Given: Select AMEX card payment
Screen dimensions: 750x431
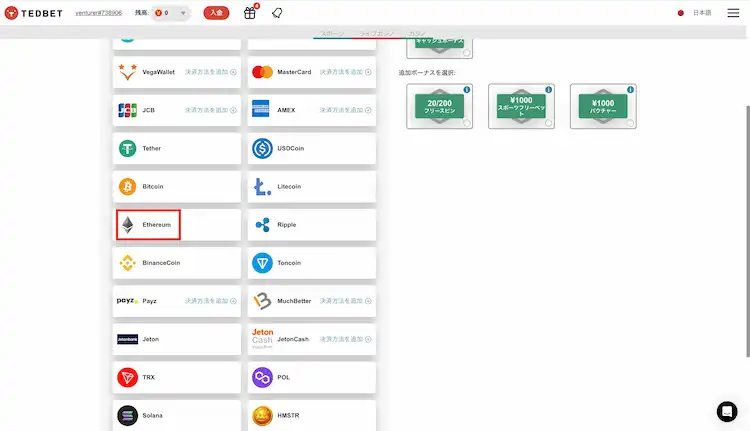Looking at the screenshot, I should 311,110.
